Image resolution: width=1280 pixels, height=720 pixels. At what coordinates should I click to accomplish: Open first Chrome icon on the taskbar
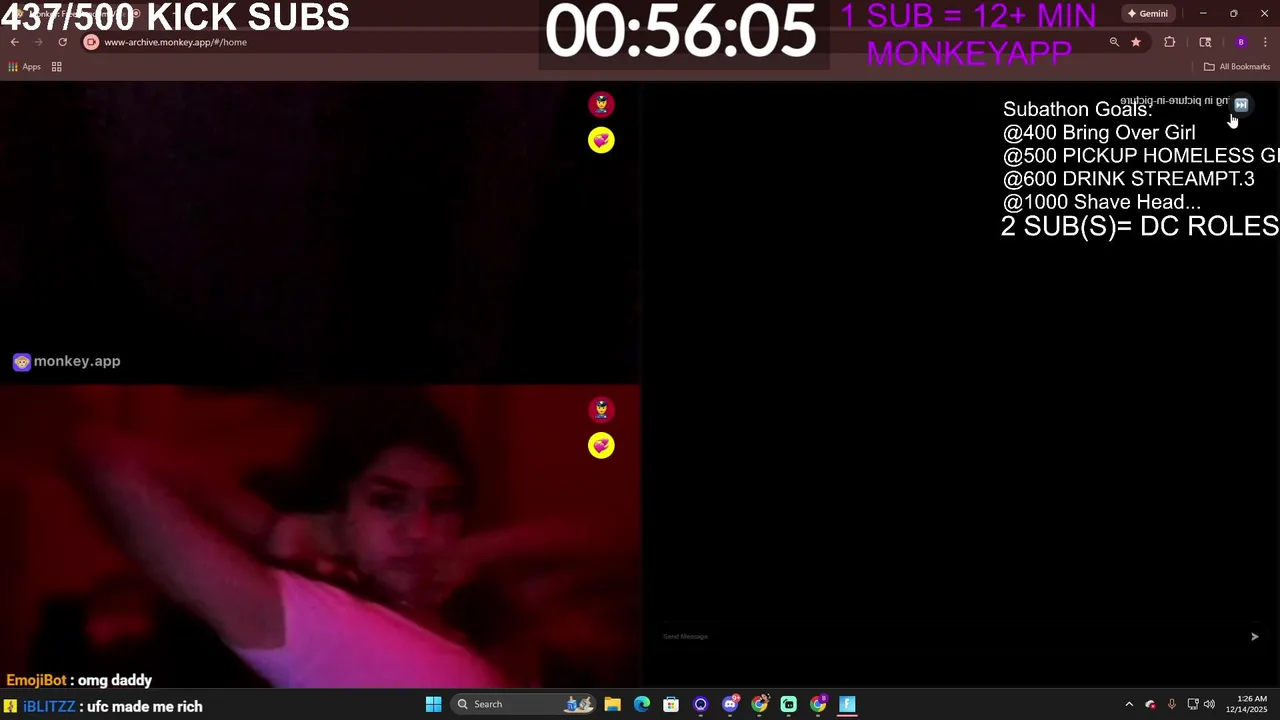[759, 704]
